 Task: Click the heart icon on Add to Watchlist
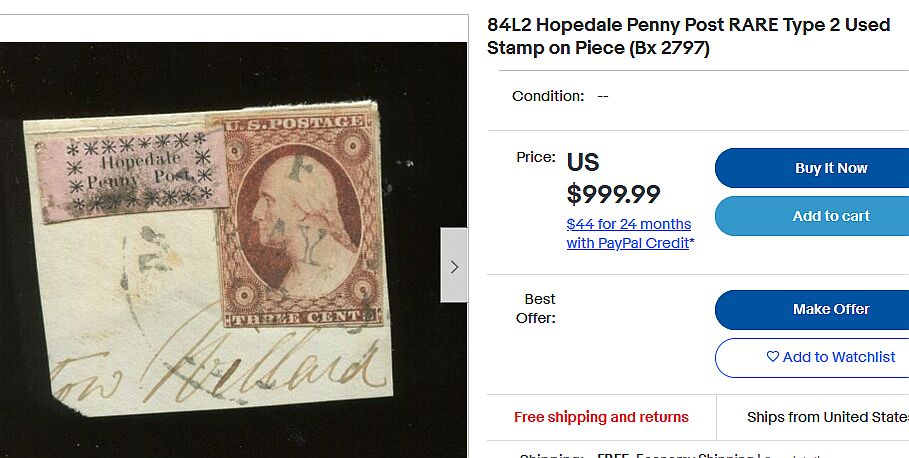773,357
